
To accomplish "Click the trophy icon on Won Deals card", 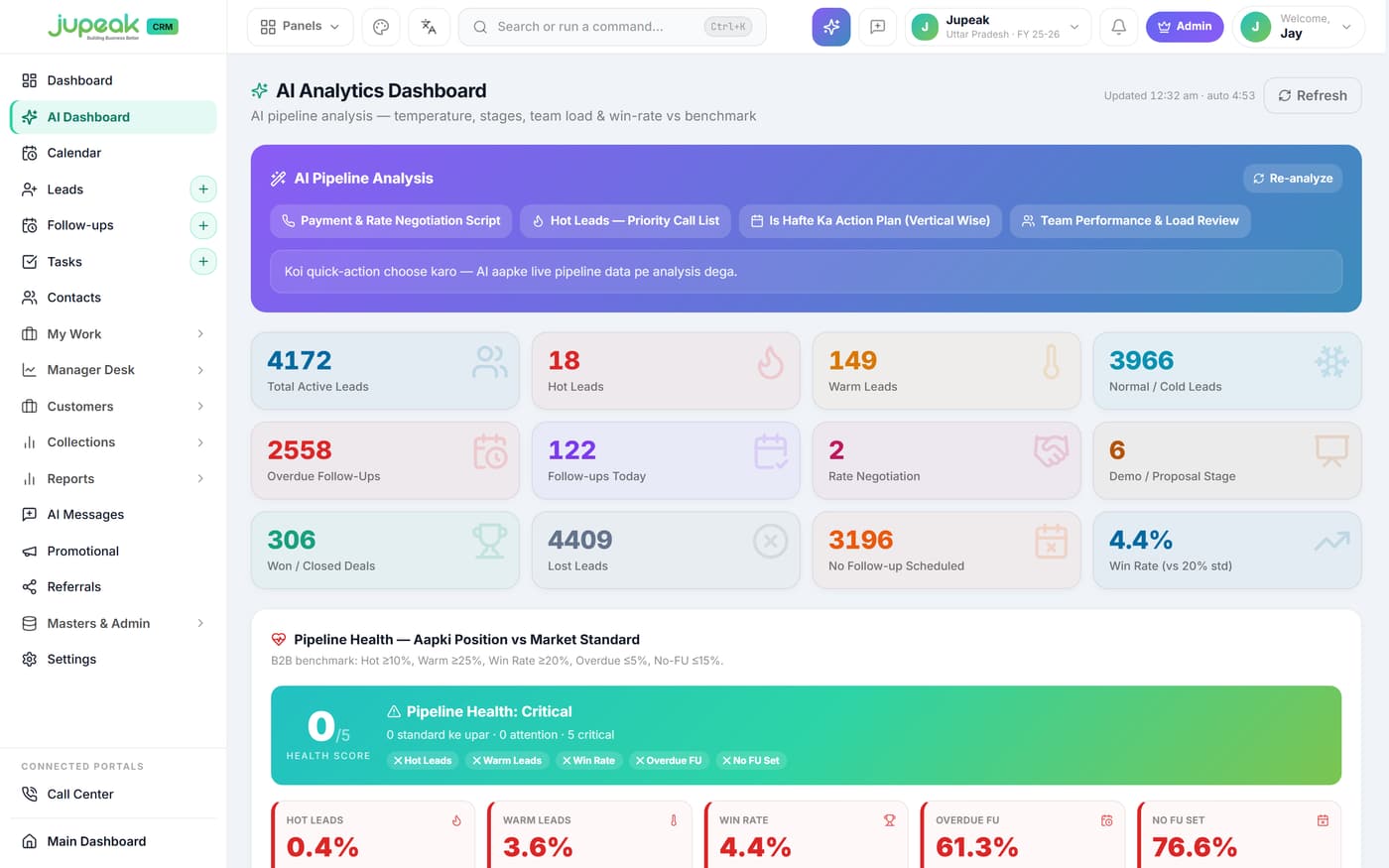I will click(x=489, y=541).
